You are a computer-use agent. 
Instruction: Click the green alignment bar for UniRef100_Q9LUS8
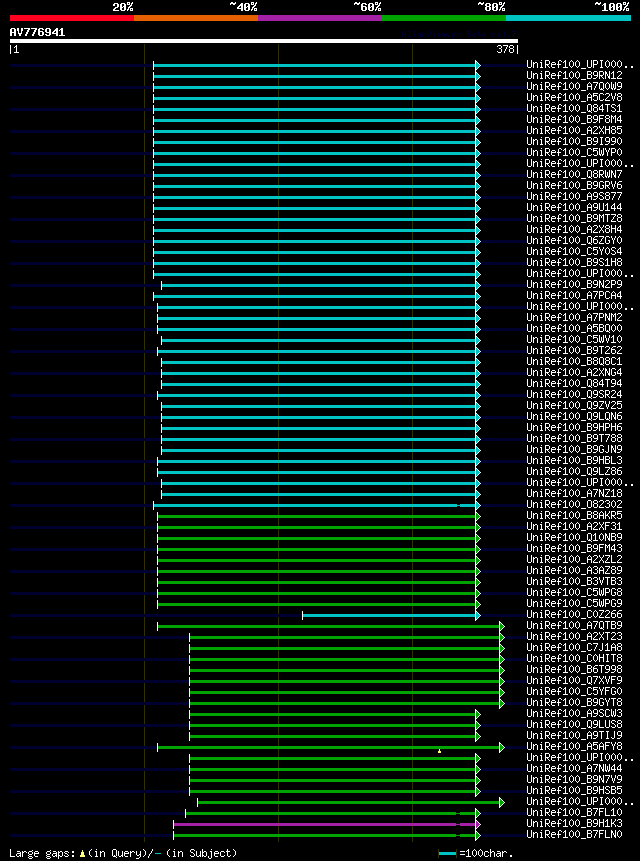333,725
